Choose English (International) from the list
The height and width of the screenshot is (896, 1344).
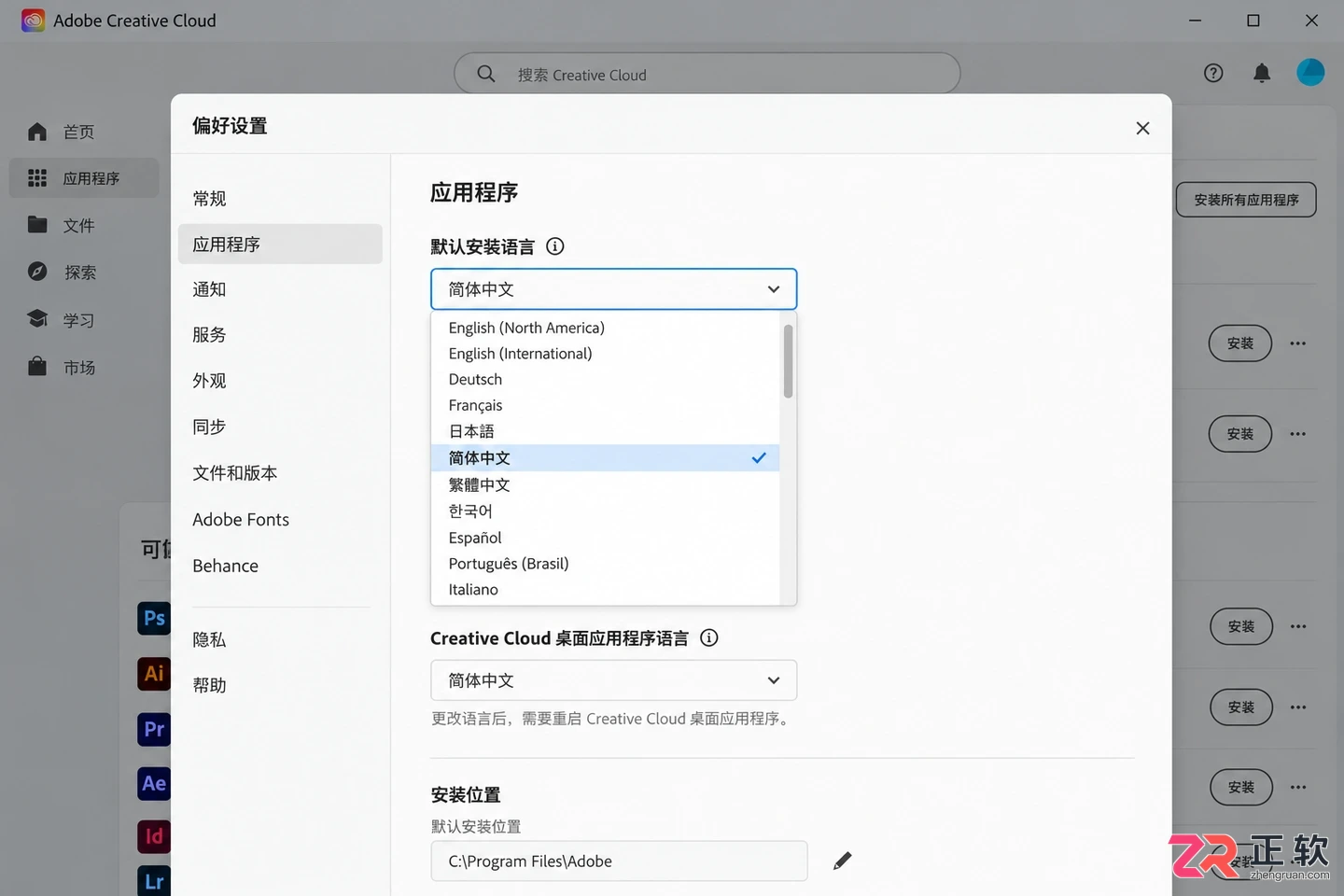(605, 354)
